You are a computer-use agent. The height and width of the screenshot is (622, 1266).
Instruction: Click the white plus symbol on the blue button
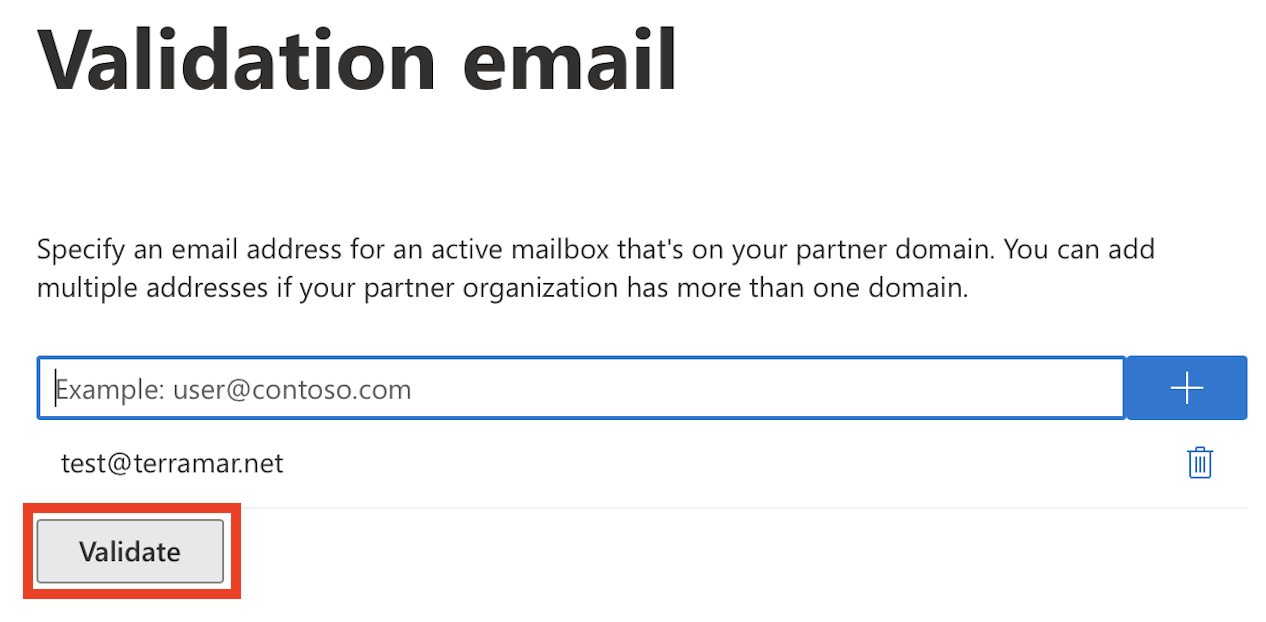point(1186,388)
